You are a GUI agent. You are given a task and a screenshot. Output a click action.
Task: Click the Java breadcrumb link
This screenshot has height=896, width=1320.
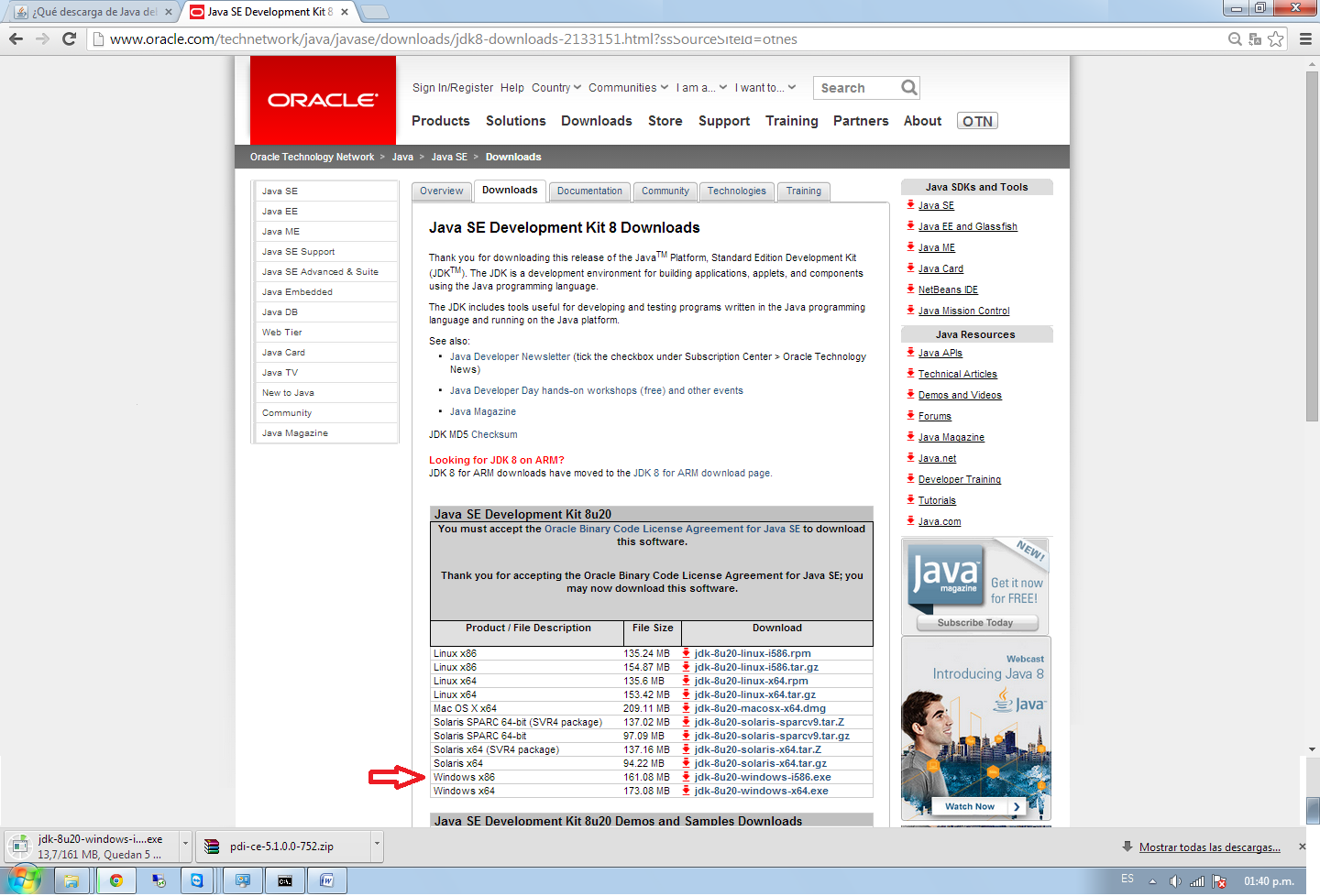coord(402,157)
